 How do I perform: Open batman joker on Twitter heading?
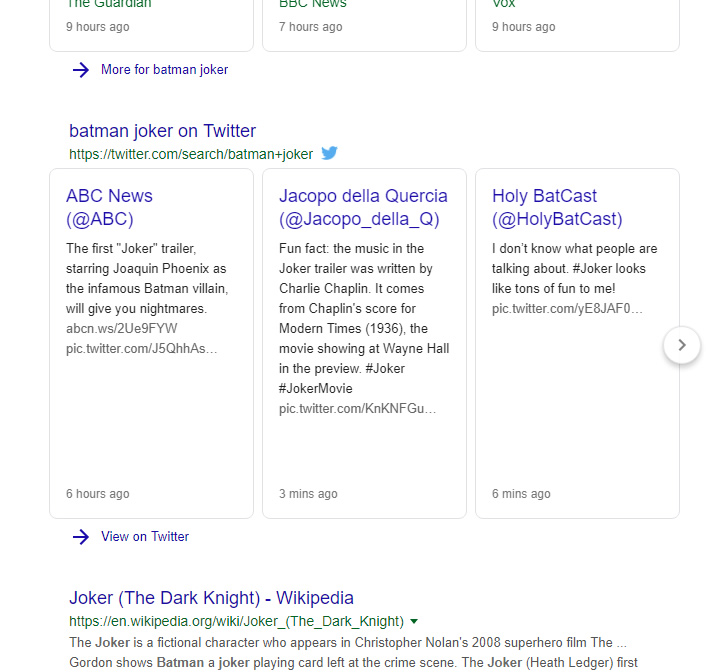pos(162,131)
